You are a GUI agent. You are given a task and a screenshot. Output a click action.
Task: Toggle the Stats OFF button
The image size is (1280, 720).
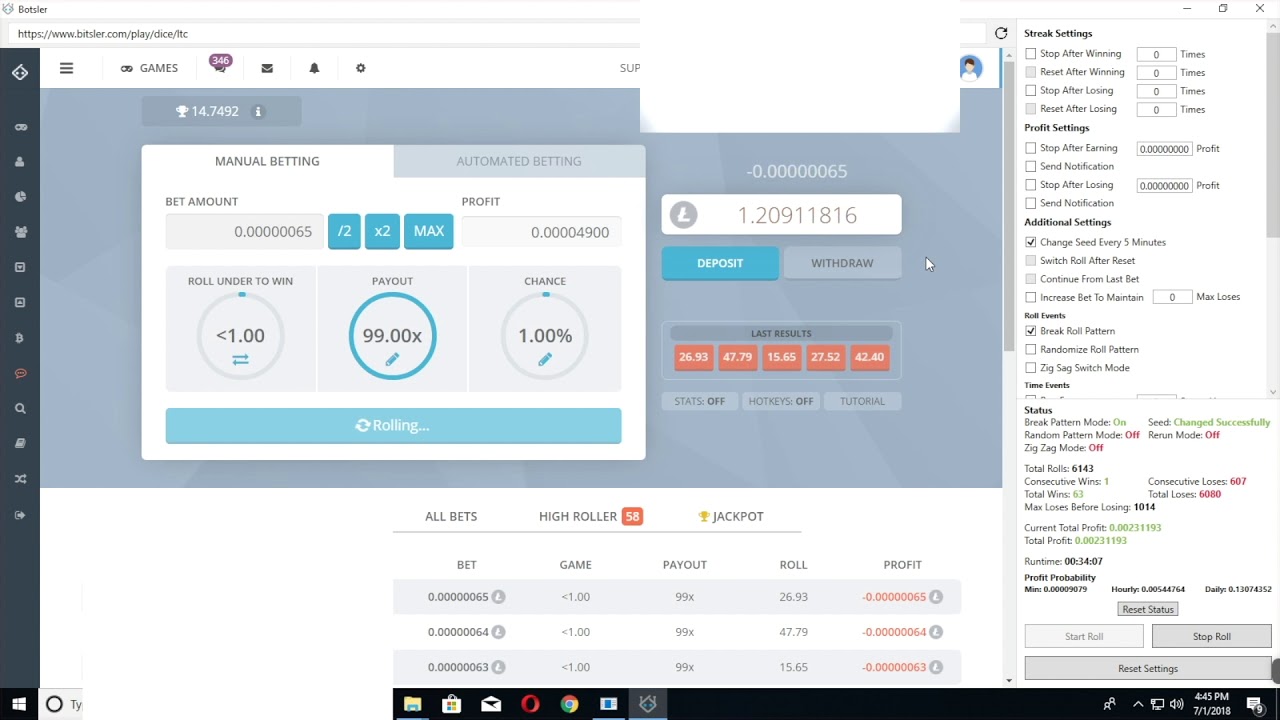pyautogui.click(x=699, y=401)
